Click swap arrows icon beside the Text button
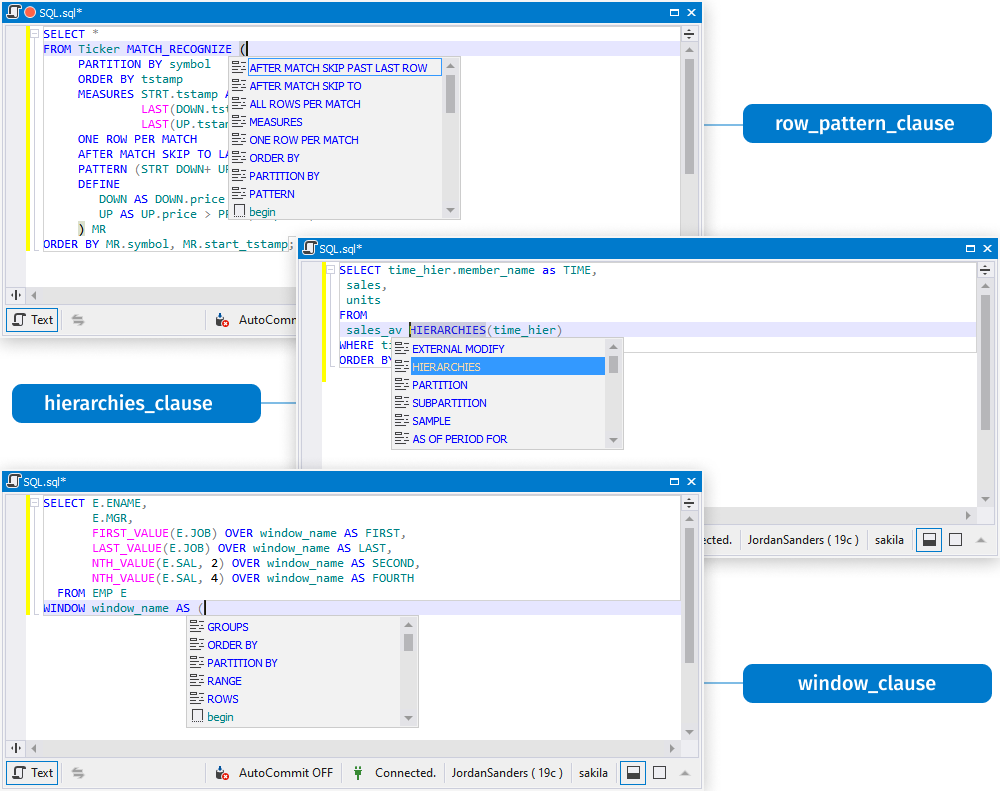 tap(78, 773)
